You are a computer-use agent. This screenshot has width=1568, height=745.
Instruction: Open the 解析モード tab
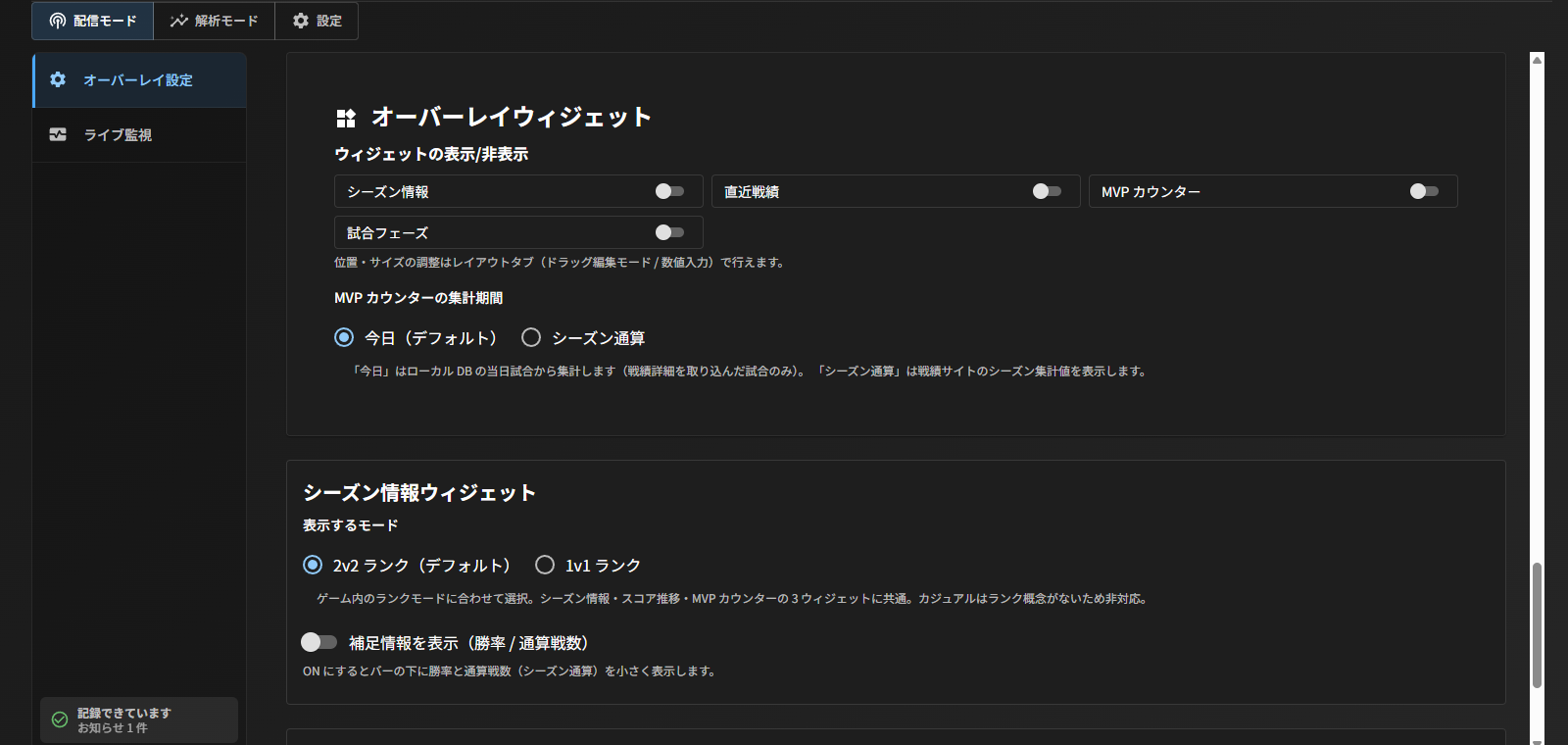point(214,21)
